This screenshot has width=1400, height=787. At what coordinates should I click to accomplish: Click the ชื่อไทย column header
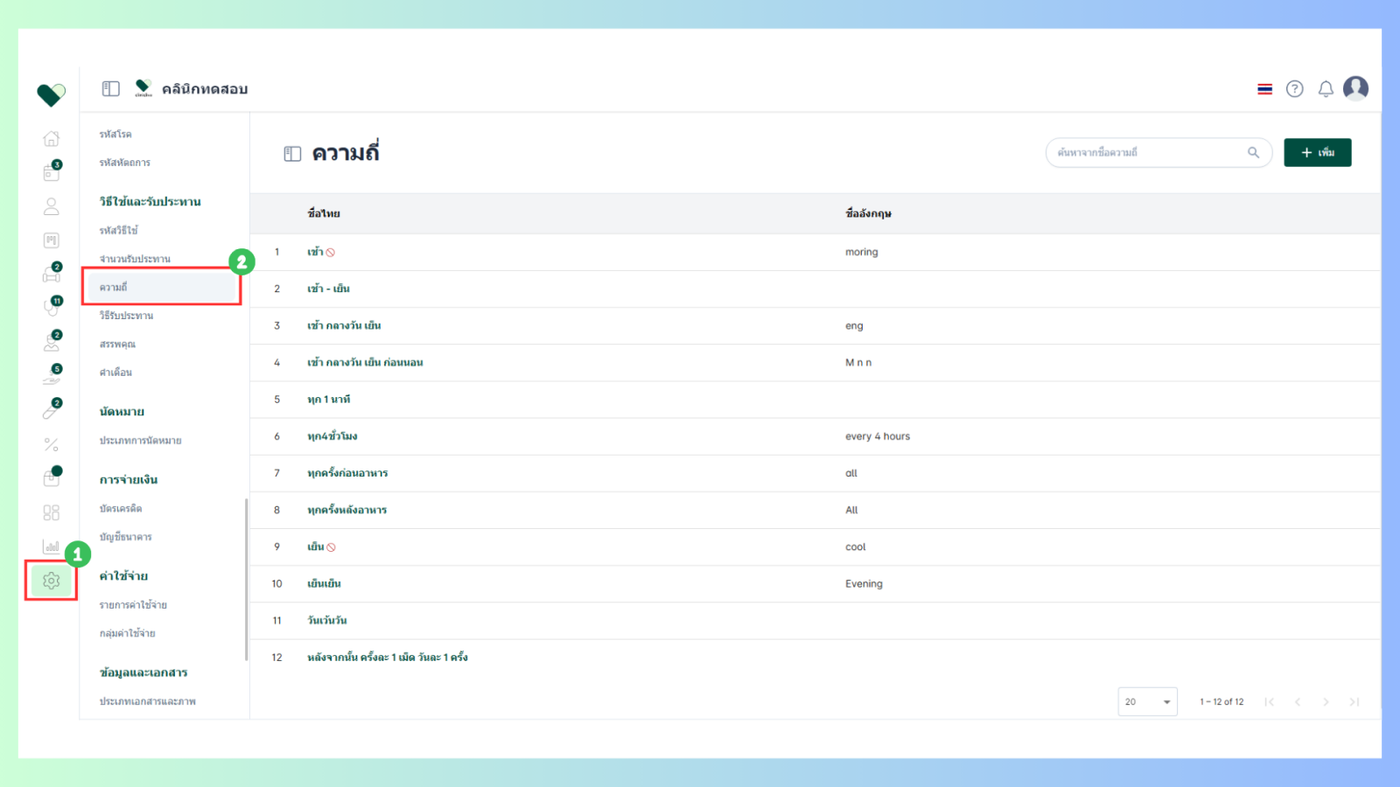pos(324,214)
